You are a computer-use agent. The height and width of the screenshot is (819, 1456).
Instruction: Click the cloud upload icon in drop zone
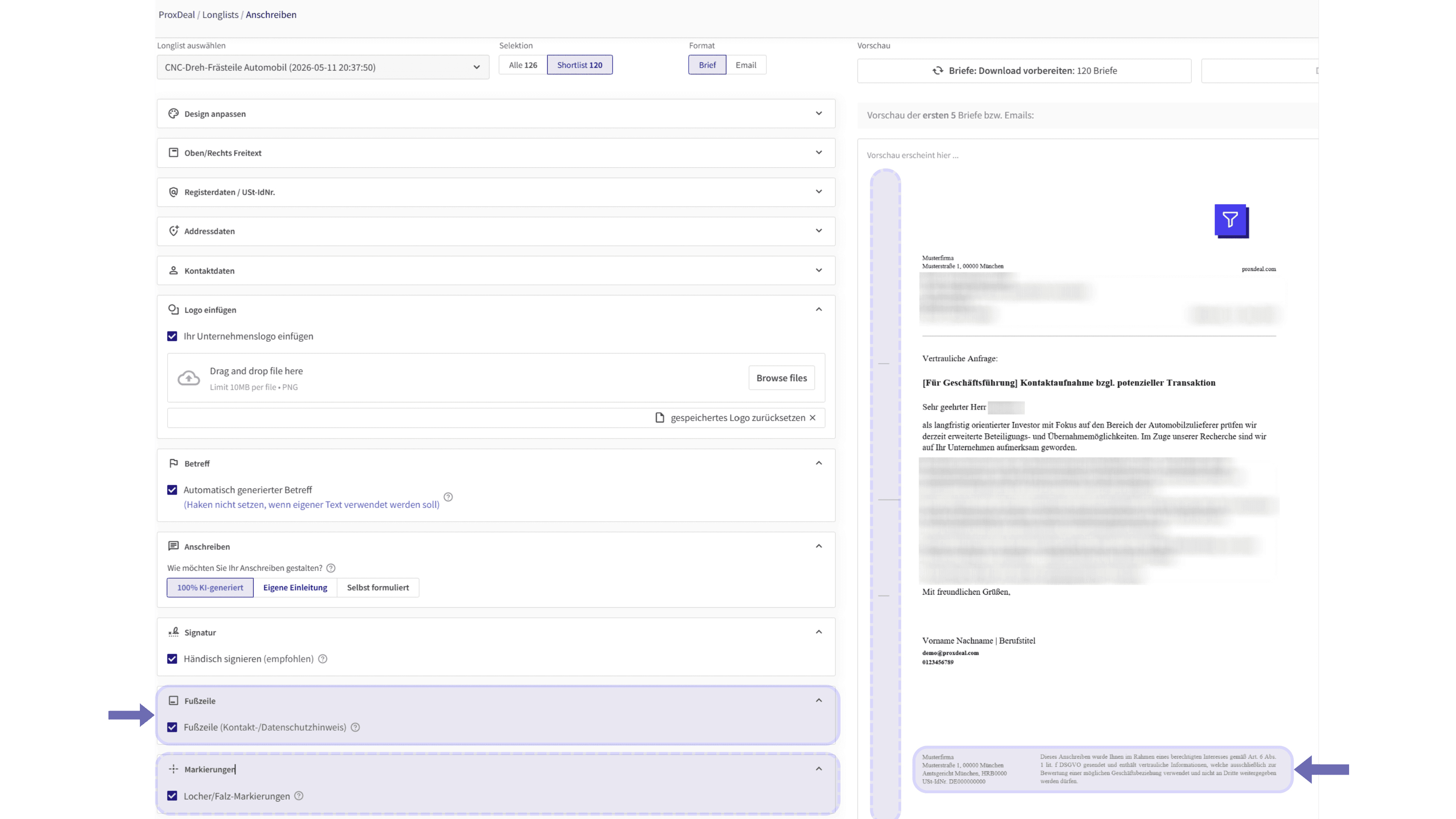click(189, 378)
